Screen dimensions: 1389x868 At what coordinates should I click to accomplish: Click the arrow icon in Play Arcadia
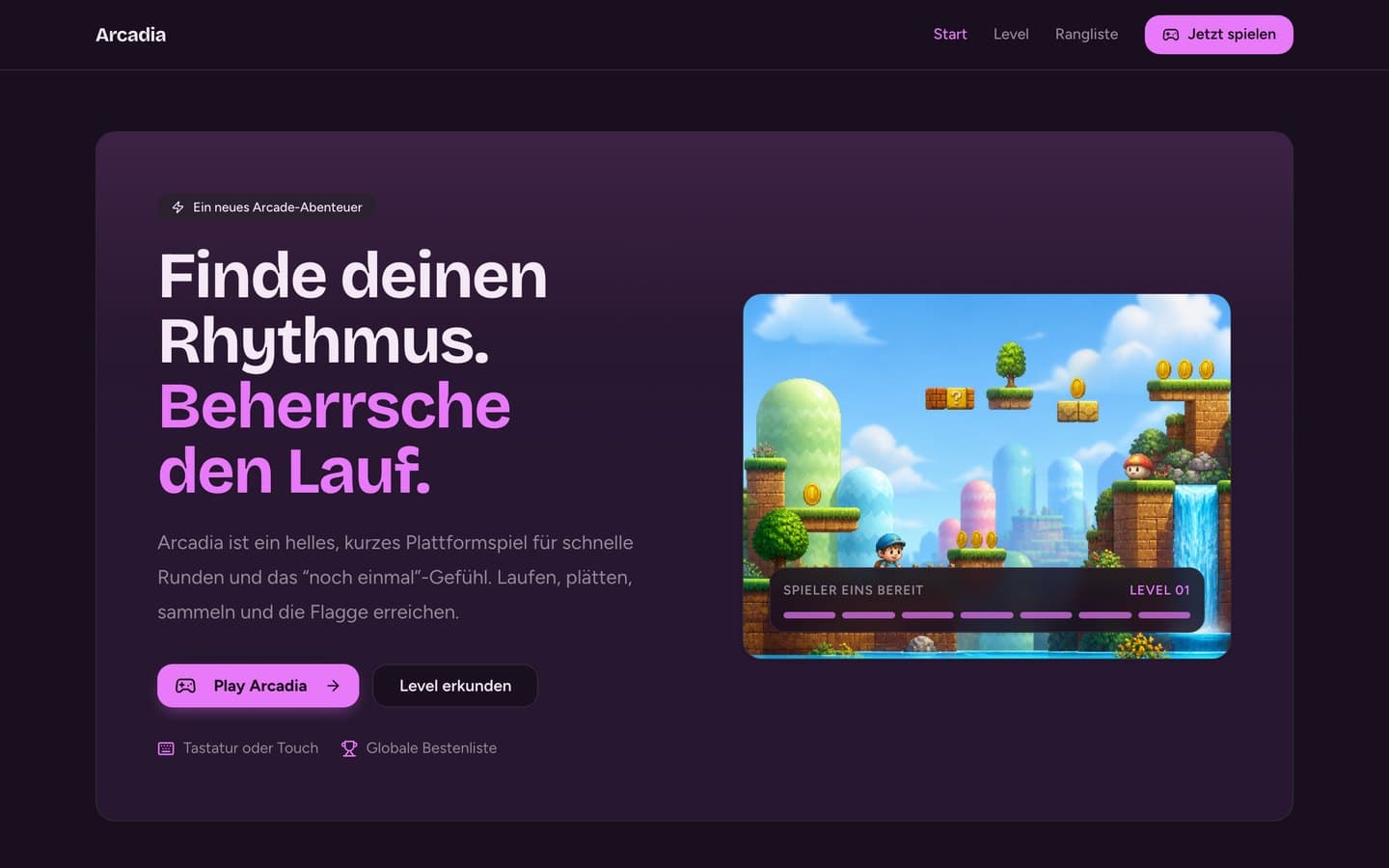[334, 686]
